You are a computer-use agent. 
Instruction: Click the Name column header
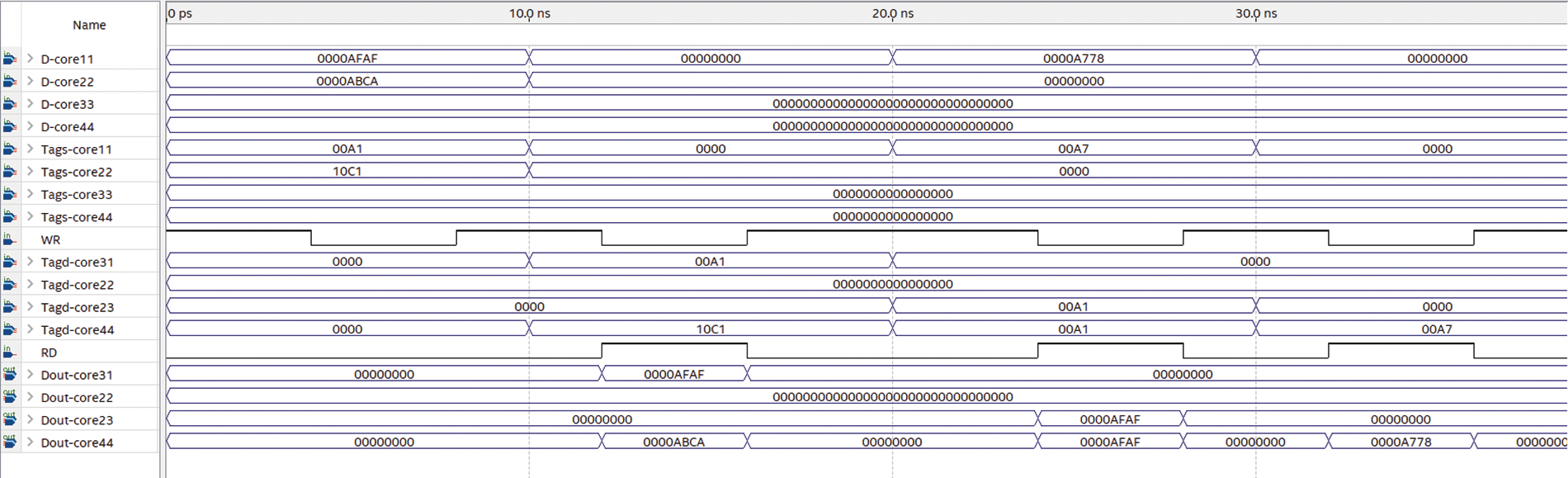coord(89,25)
